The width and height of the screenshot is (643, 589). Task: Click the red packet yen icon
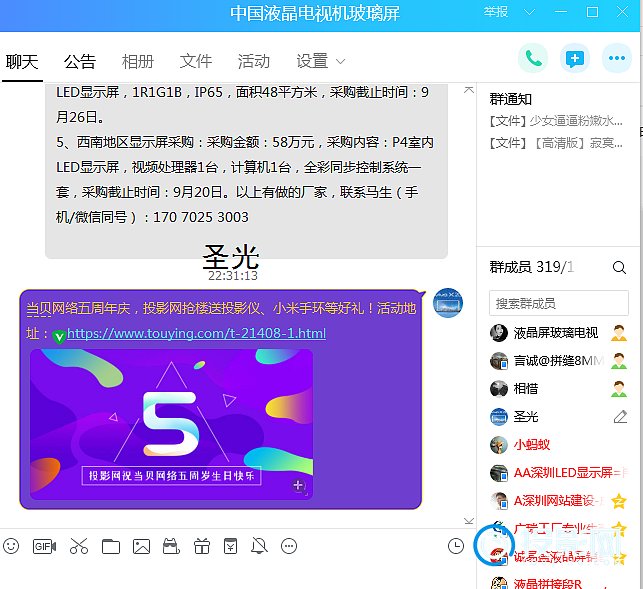point(230,546)
